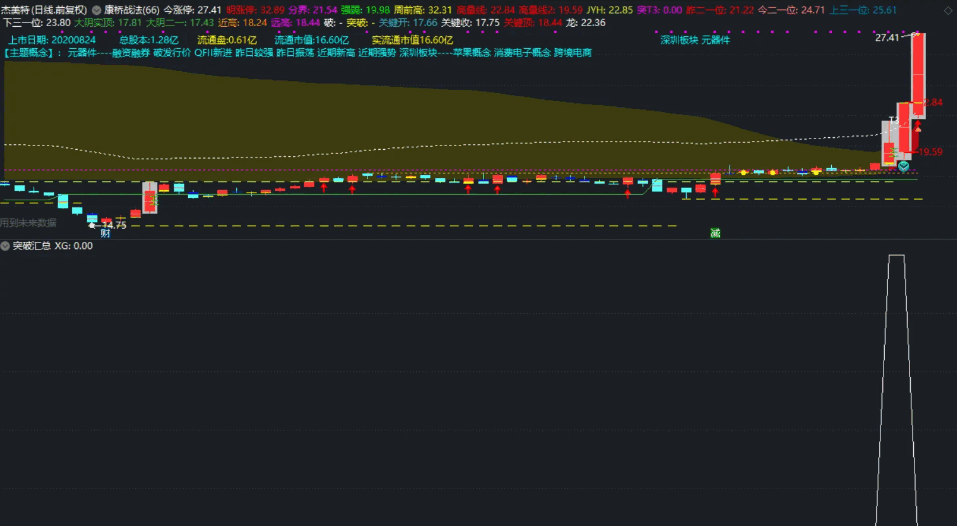Click the 总股本:1.28亿 text

pos(149,40)
